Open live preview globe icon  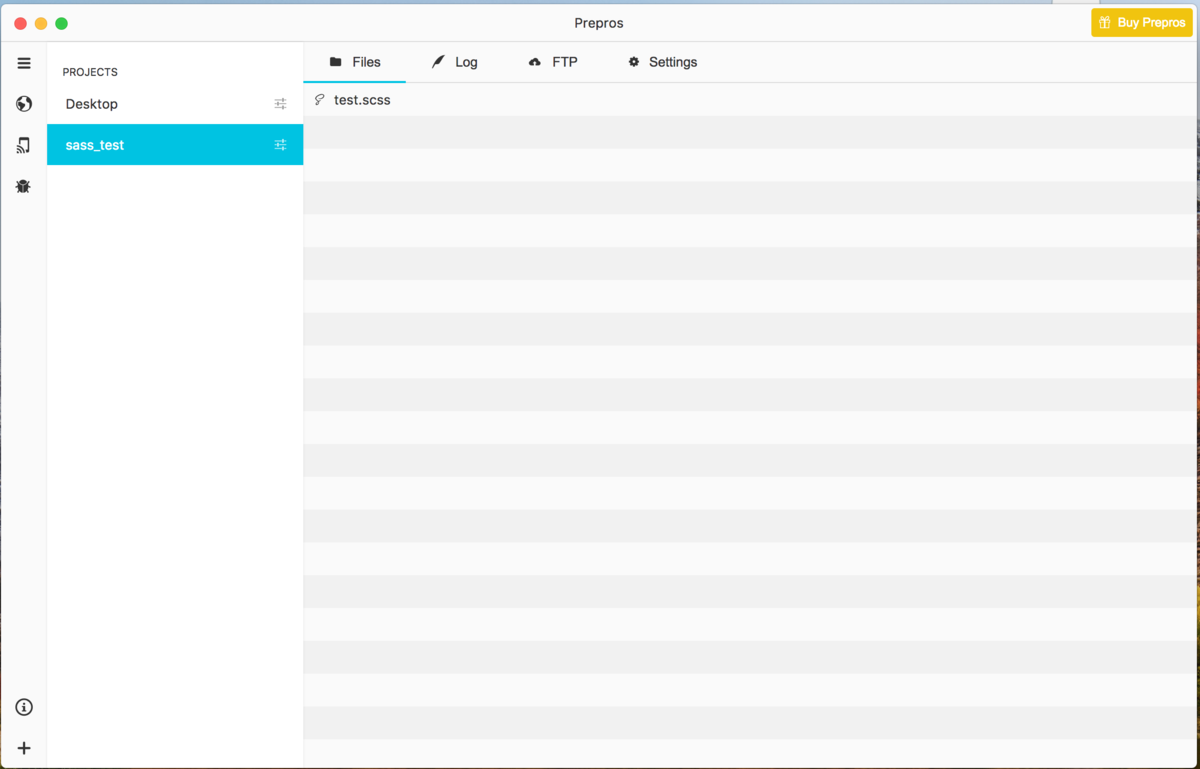[24, 104]
